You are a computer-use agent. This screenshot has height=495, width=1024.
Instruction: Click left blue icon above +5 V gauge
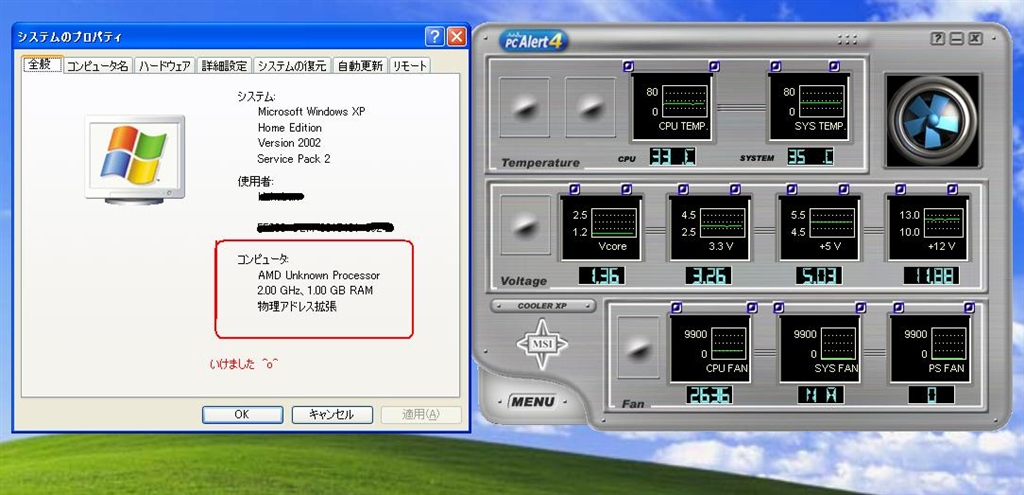pyautogui.click(x=792, y=189)
